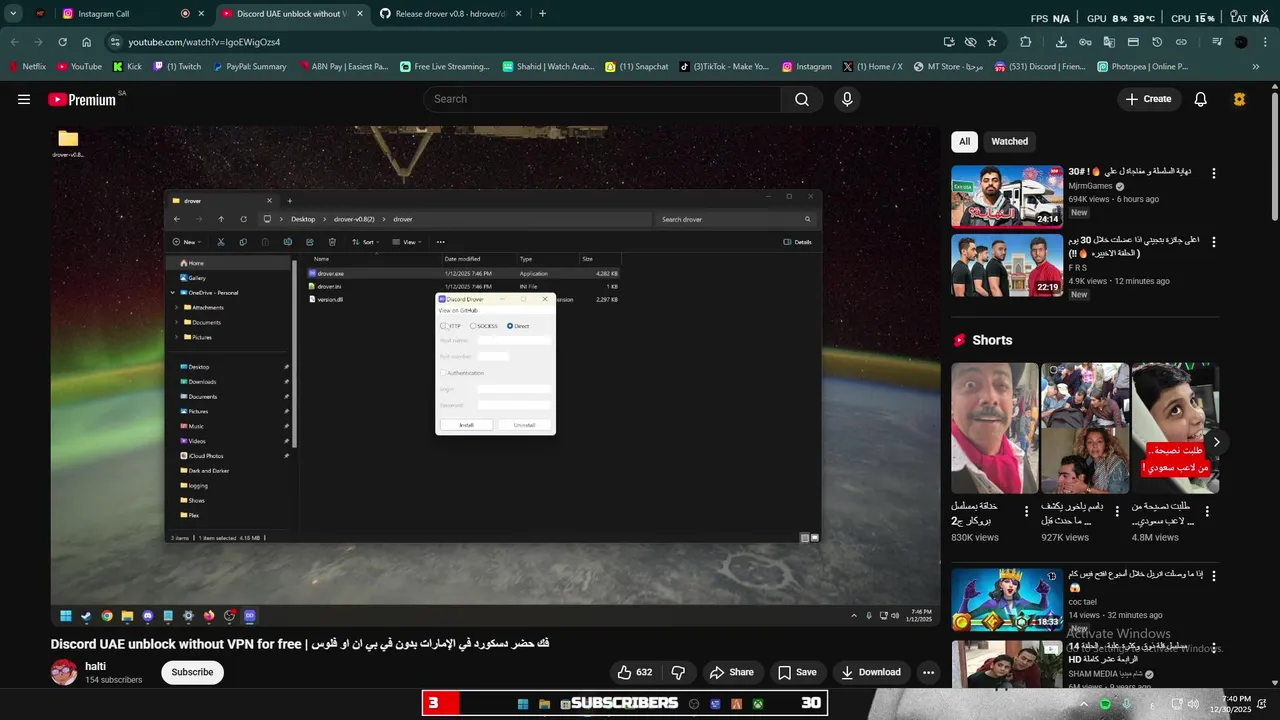
Task: Expand the hidden bookmarks overflow chevron
Action: (x=1256, y=67)
